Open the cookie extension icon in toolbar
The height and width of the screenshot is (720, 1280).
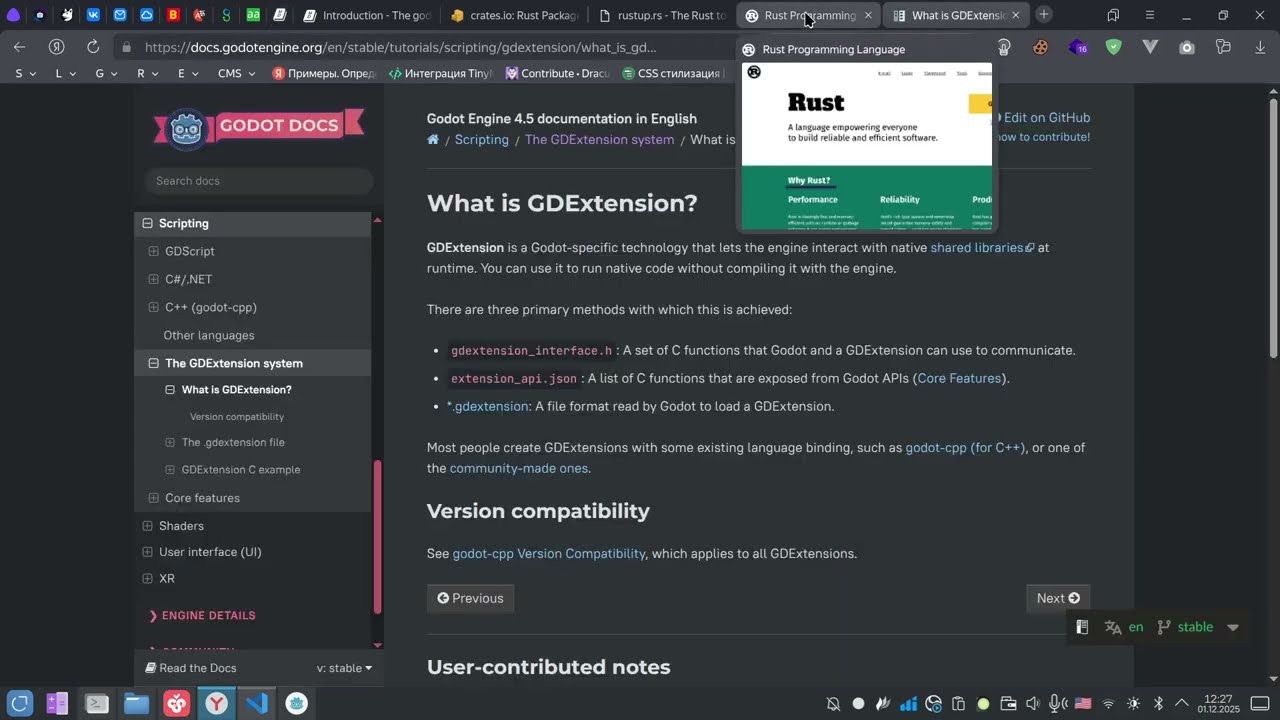click(1041, 47)
